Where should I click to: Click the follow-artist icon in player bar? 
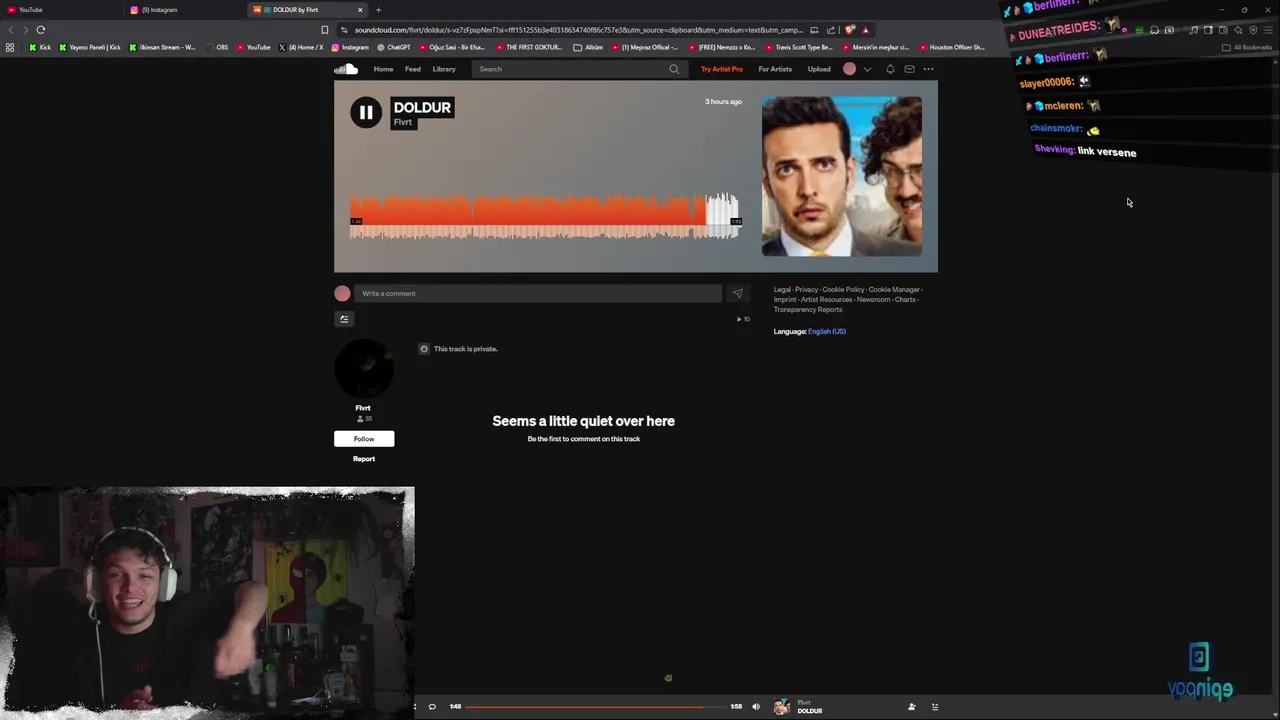click(x=911, y=707)
